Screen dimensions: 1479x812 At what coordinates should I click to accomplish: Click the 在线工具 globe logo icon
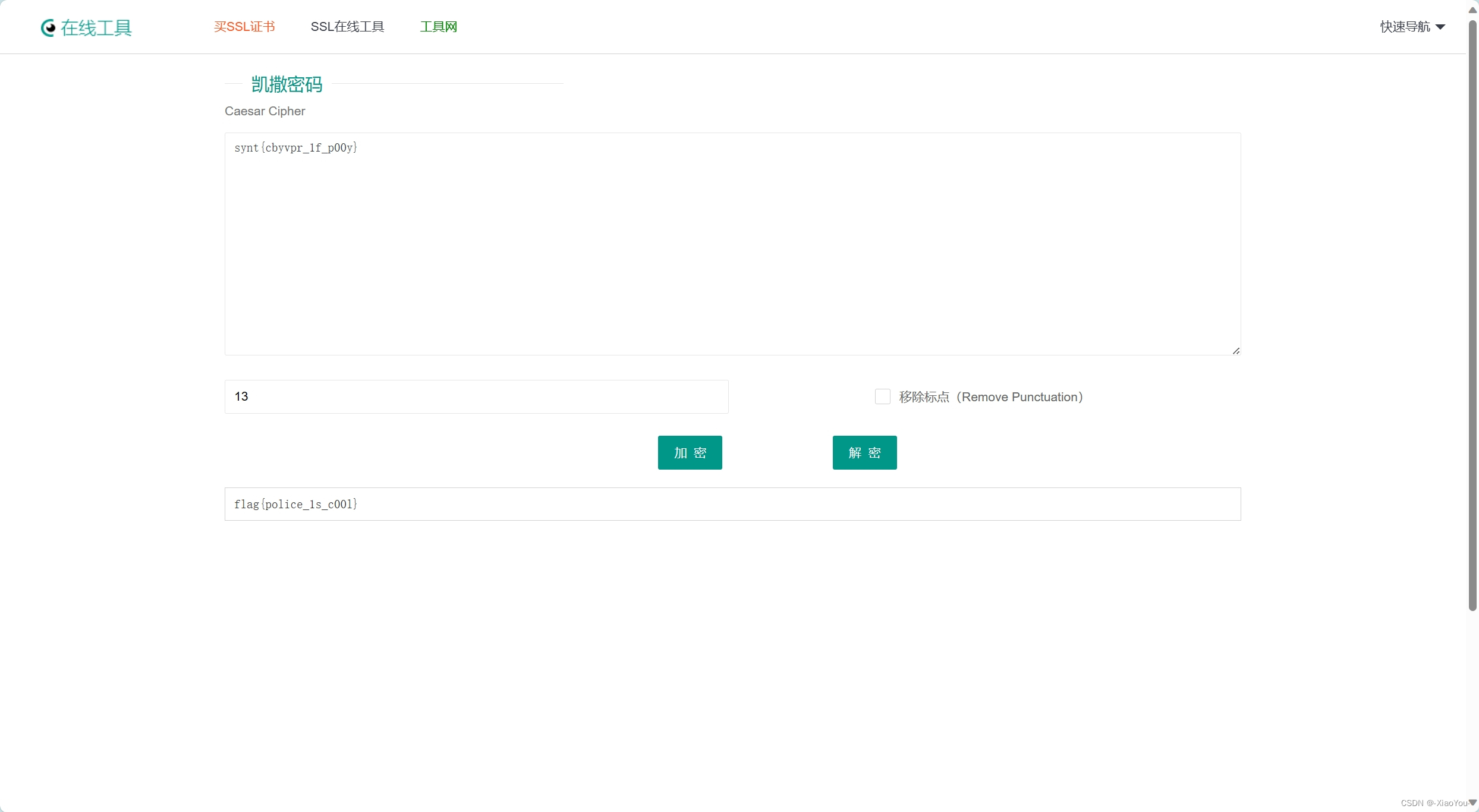(x=49, y=27)
